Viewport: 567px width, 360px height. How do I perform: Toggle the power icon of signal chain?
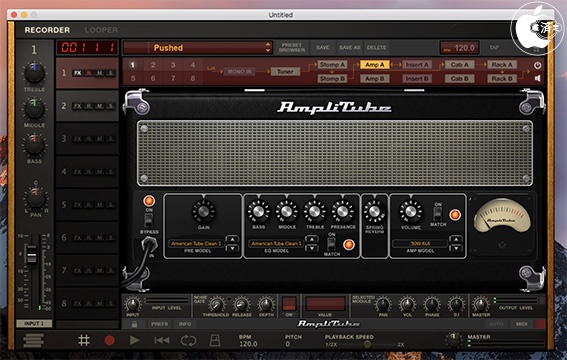537,65
